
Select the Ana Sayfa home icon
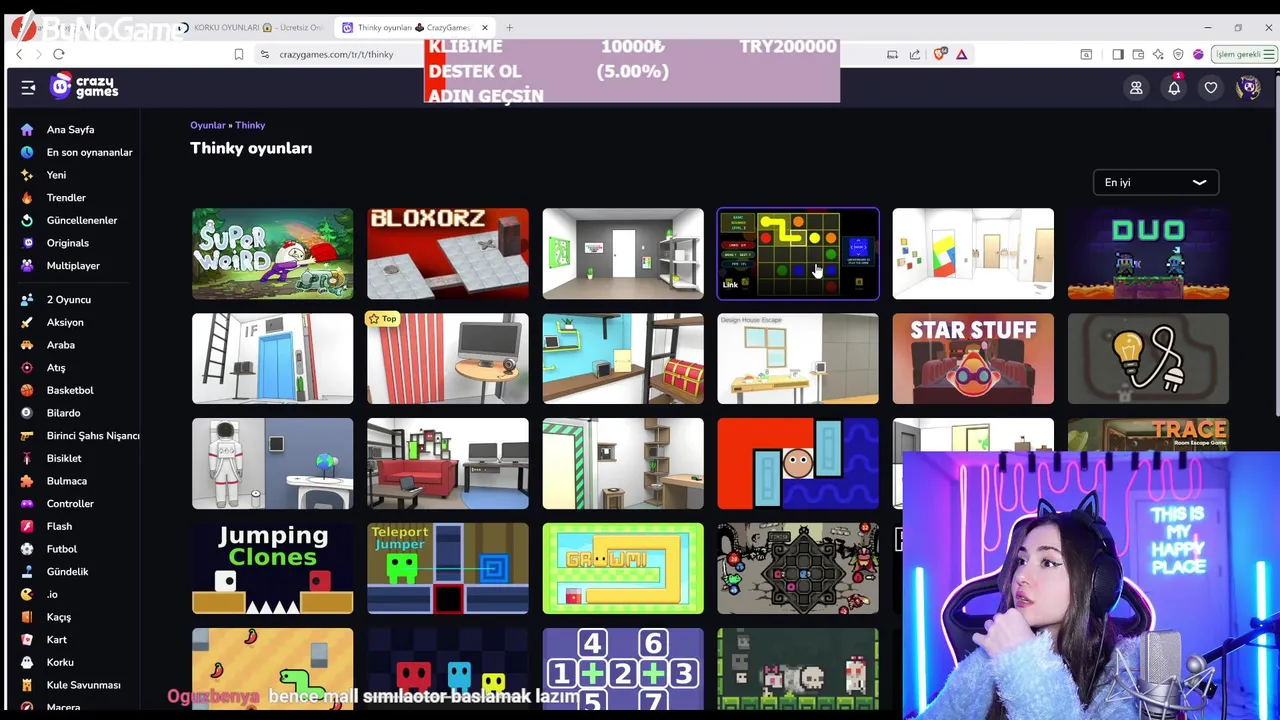click(27, 130)
